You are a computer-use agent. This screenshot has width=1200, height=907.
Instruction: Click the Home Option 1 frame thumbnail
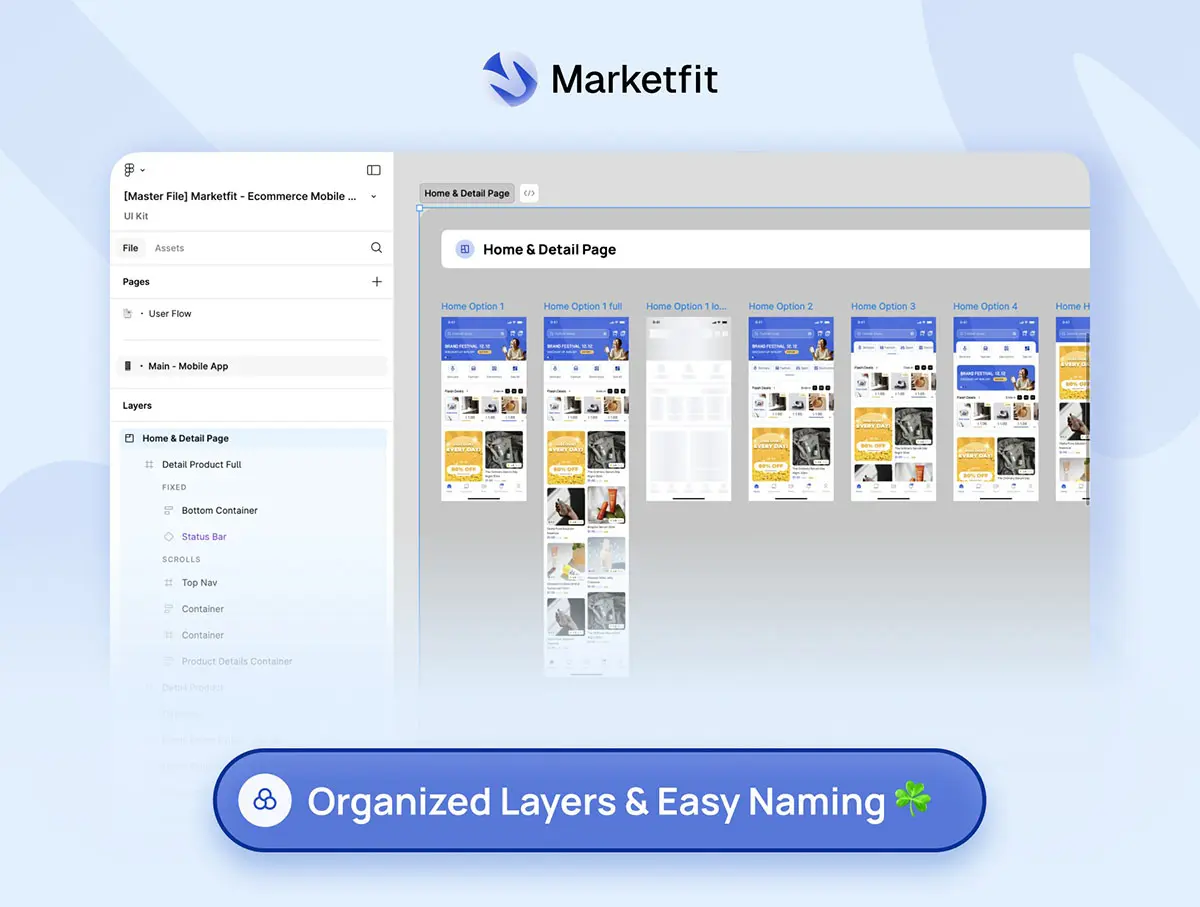(484, 408)
